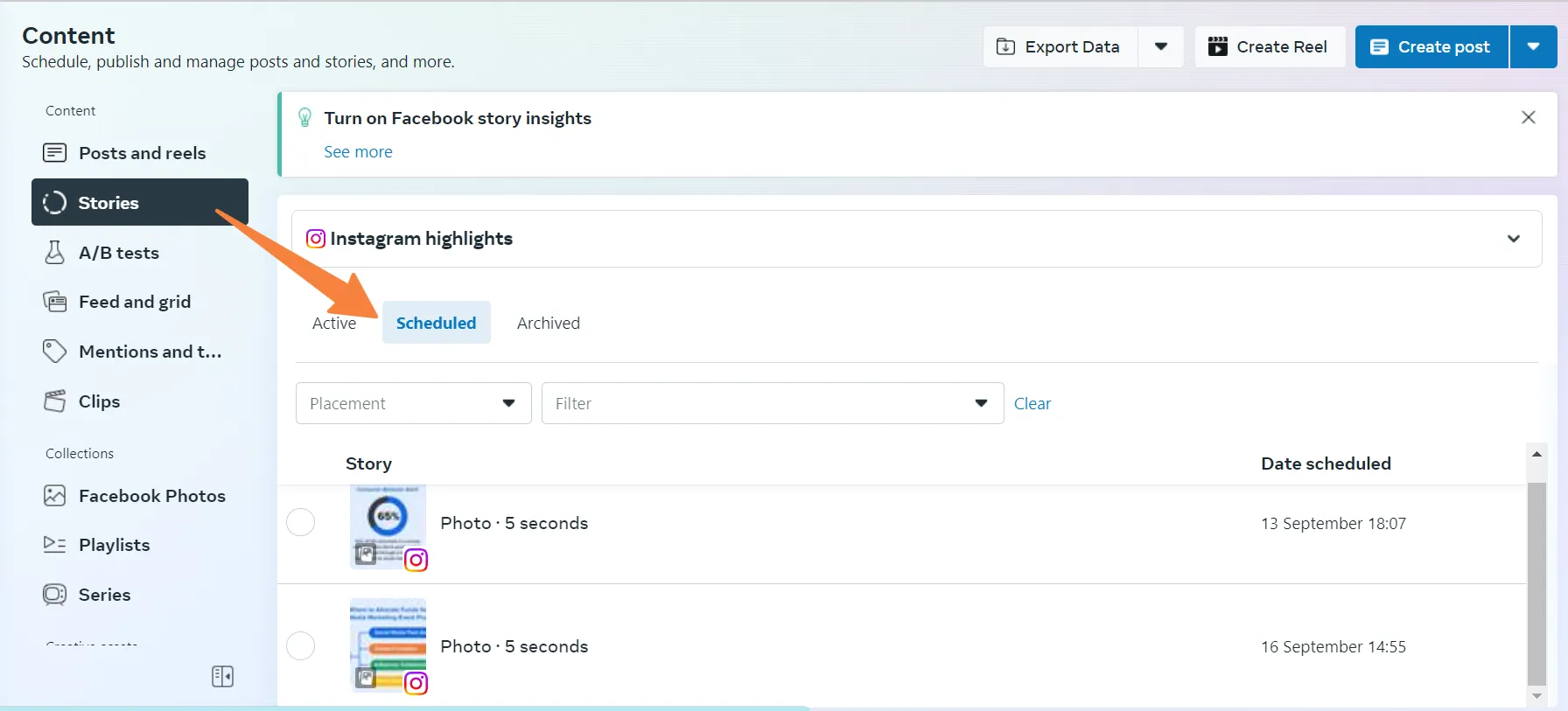
Task: Click the Stories circle icon
Action: (x=54, y=202)
